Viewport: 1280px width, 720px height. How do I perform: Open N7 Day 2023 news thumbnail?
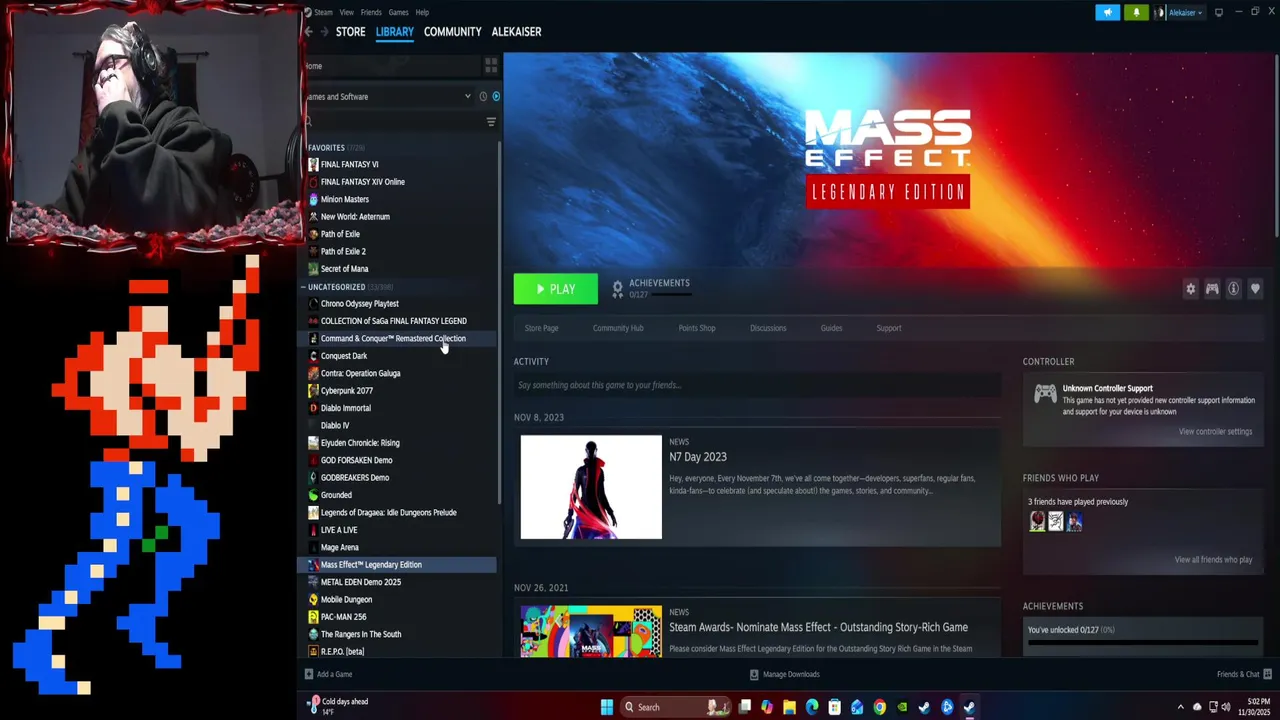591,487
